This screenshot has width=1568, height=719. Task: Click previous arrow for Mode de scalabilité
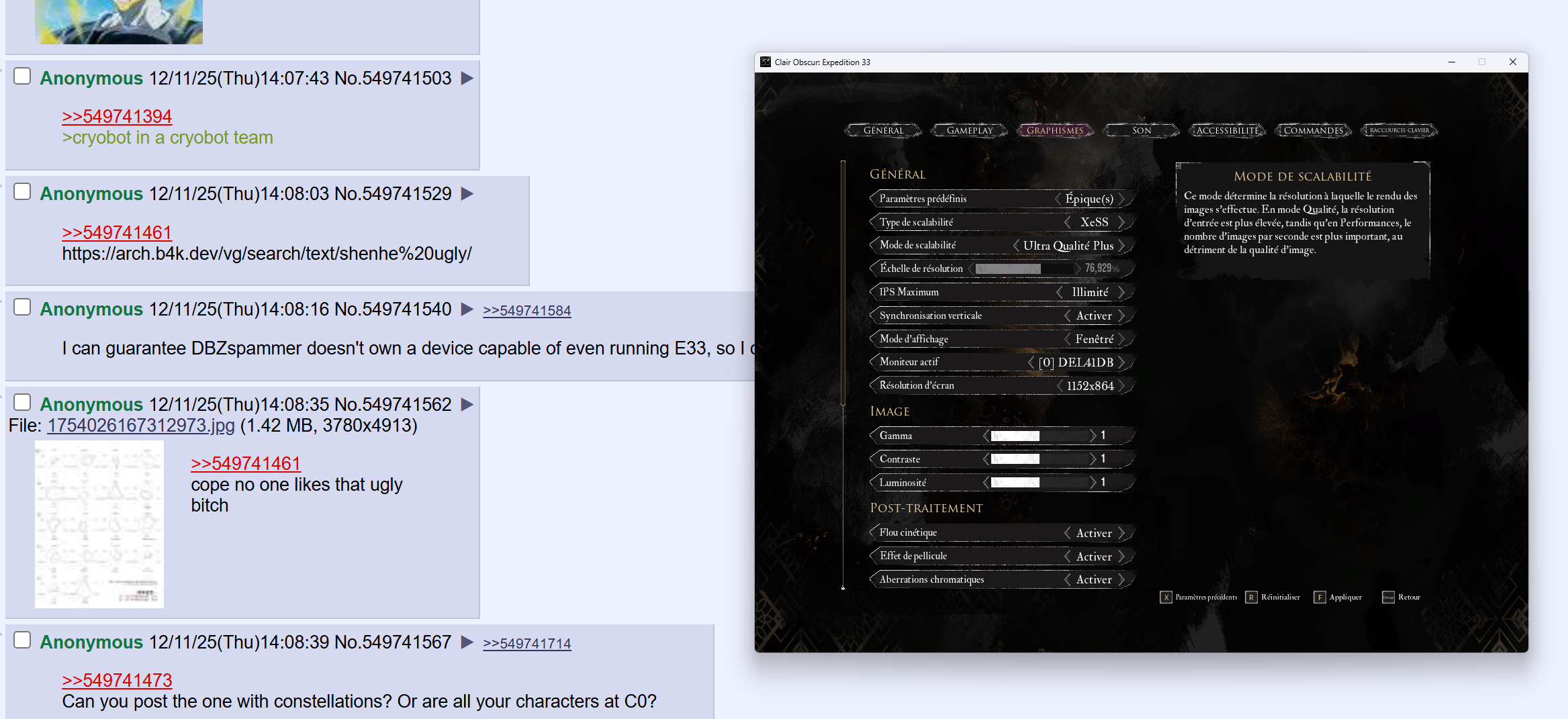pos(1016,246)
